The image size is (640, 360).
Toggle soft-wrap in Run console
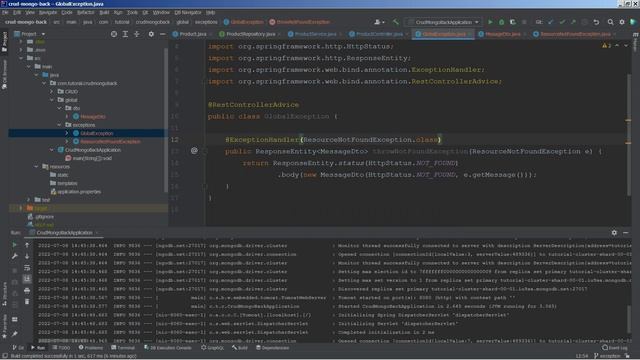pyautogui.click(x=27, y=268)
